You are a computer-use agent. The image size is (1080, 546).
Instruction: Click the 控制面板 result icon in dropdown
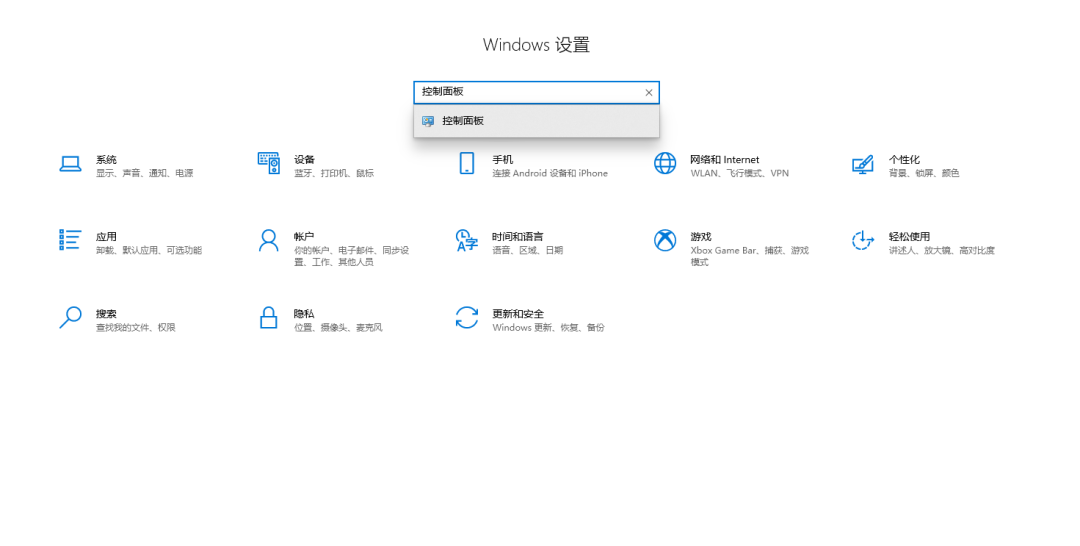[428, 121]
